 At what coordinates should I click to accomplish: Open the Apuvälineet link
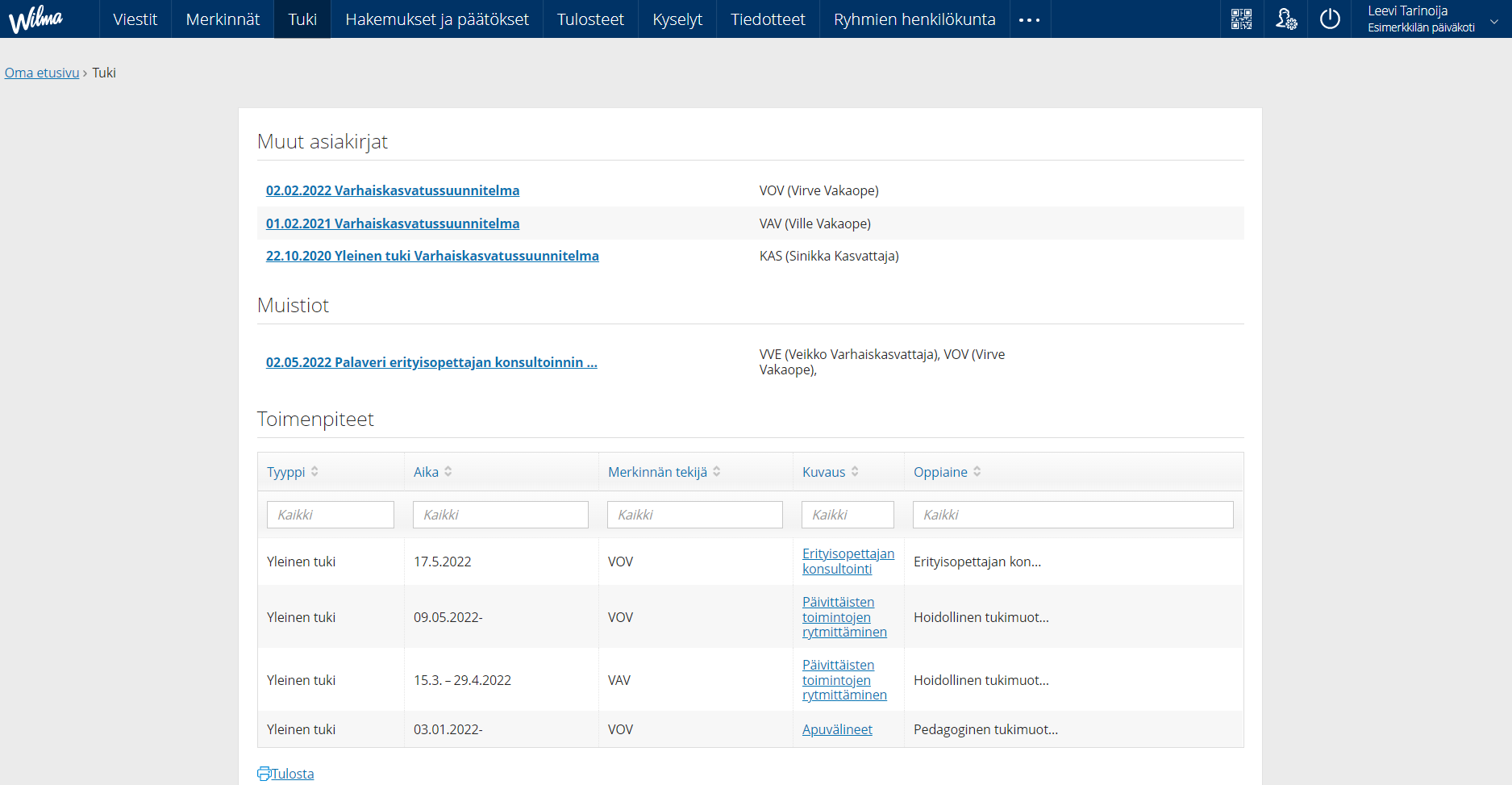[837, 729]
